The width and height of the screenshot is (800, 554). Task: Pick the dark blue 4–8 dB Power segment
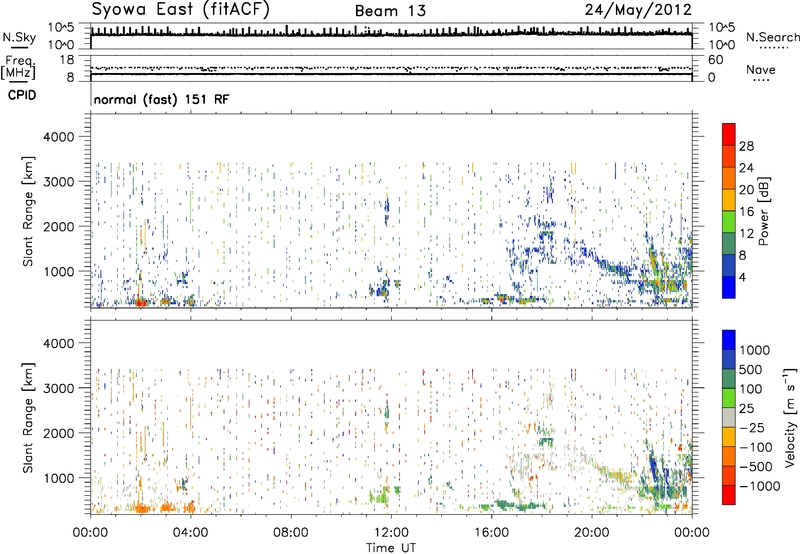pyautogui.click(x=729, y=265)
